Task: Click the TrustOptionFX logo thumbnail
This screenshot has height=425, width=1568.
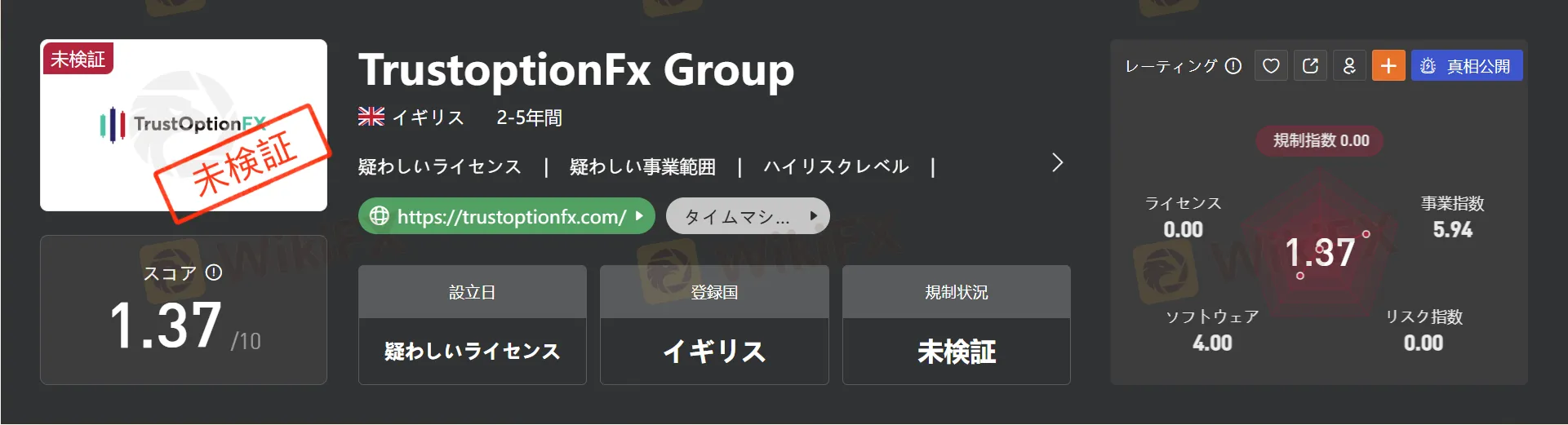Action: (184, 126)
